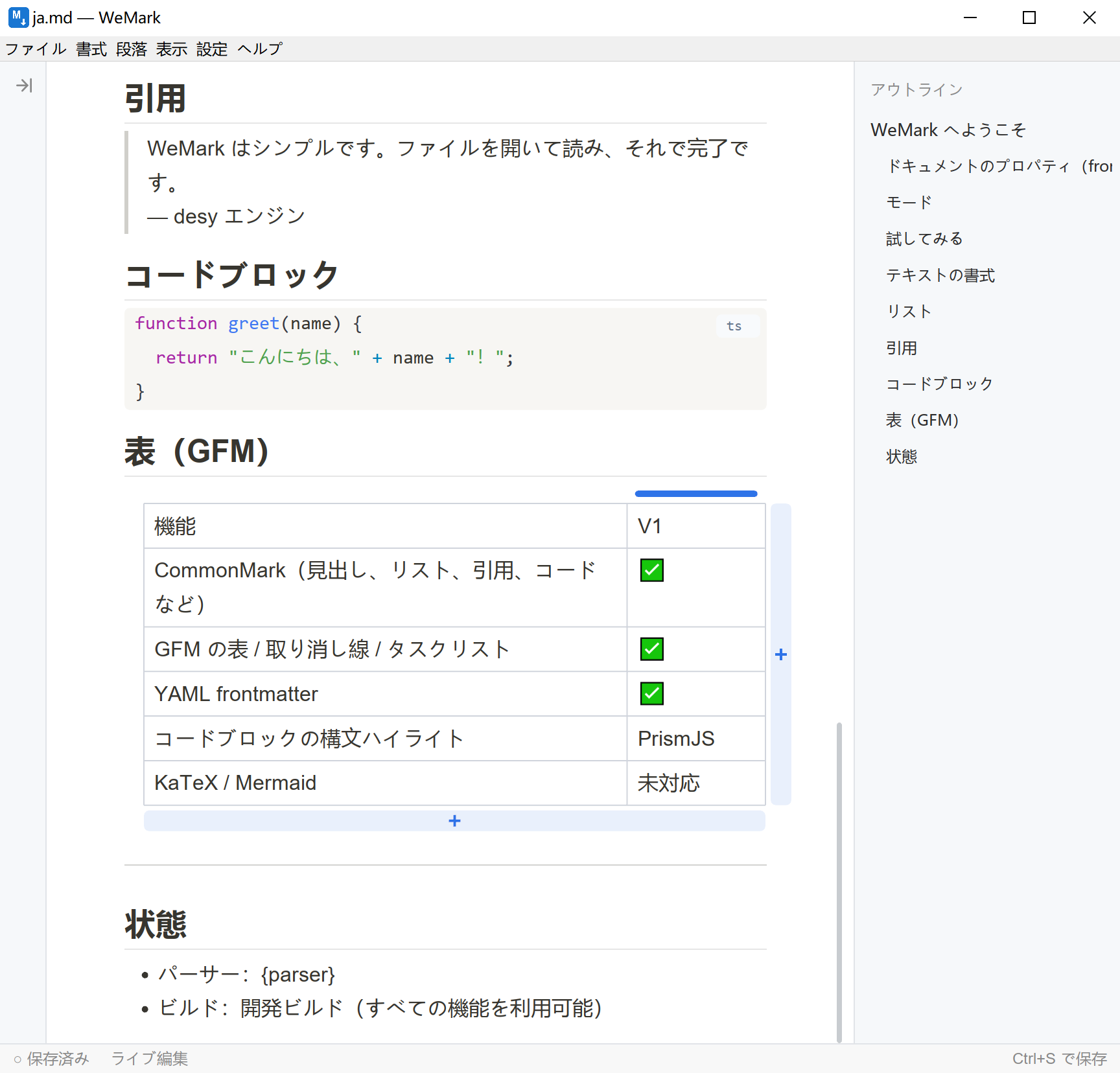This screenshot has width=1120, height=1073.
Task: Click the 未対応 table cell
Action: pos(696,783)
